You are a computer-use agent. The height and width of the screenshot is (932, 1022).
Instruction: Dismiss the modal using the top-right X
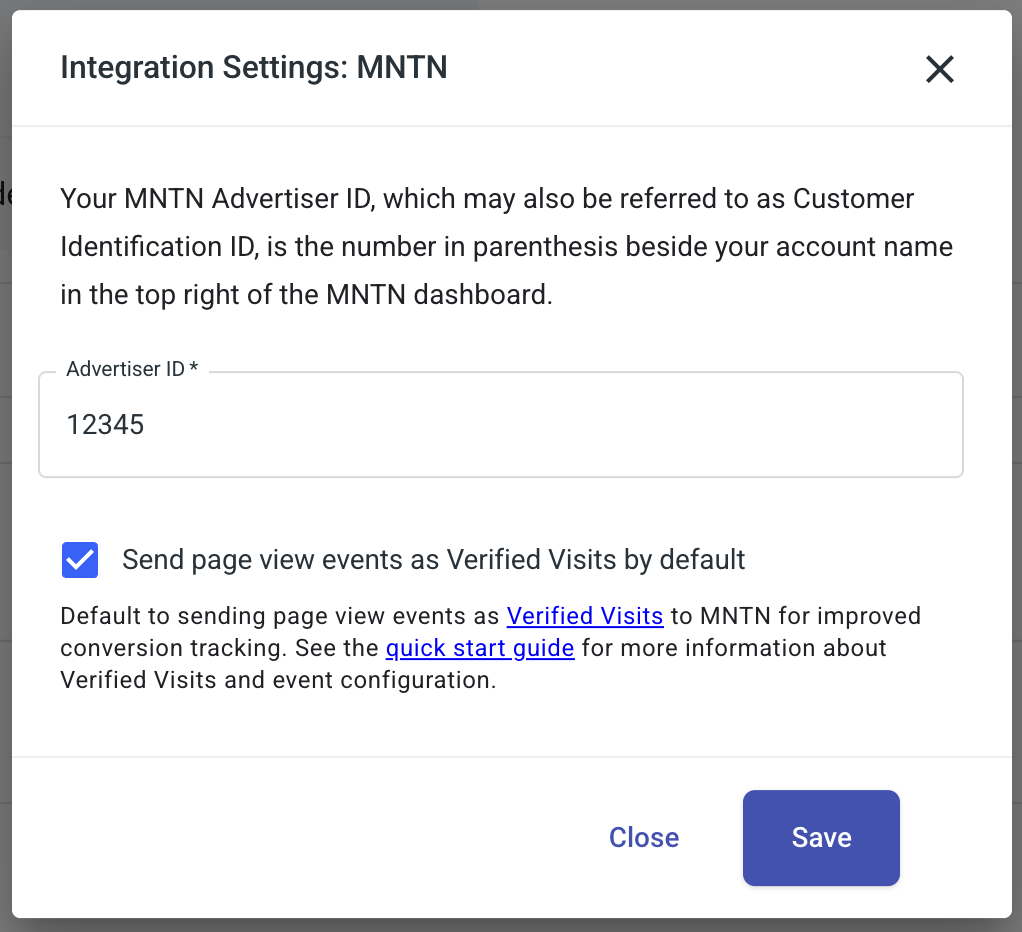(x=939, y=69)
